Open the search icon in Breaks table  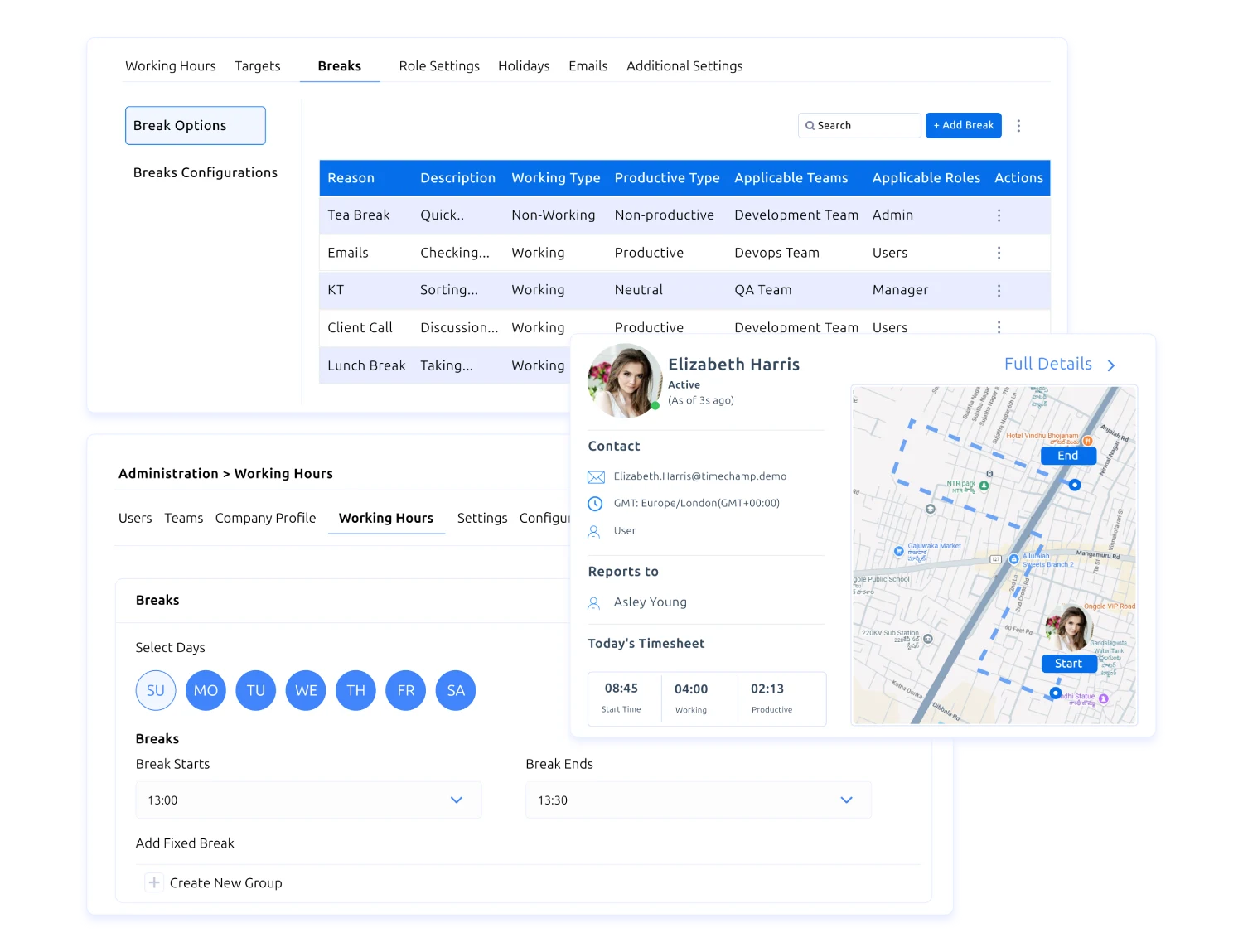[x=810, y=125]
